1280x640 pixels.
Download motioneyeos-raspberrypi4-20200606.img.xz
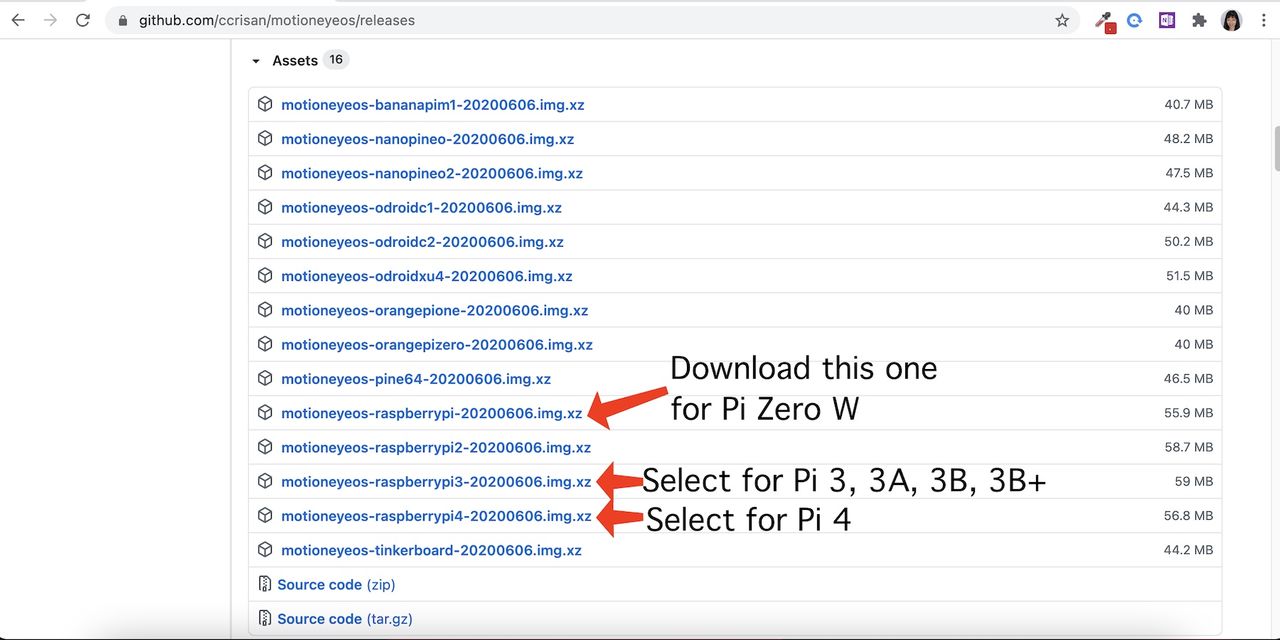tap(436, 516)
